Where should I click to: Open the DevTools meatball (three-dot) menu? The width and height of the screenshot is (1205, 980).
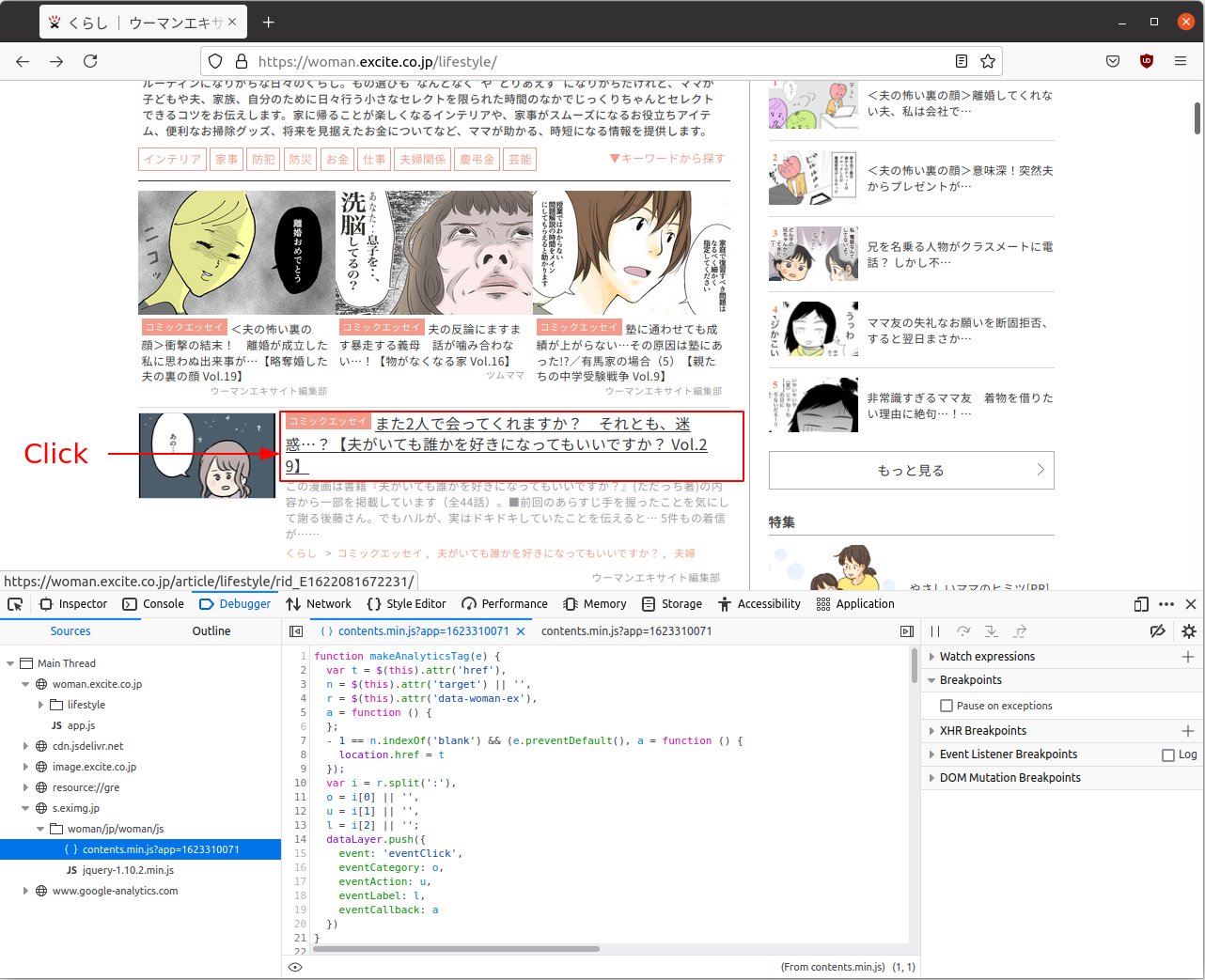pos(1166,604)
